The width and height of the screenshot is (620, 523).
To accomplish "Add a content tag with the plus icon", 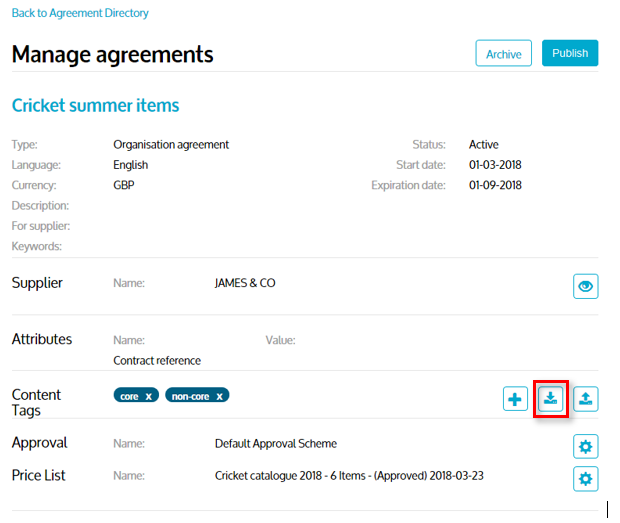I will [515, 400].
